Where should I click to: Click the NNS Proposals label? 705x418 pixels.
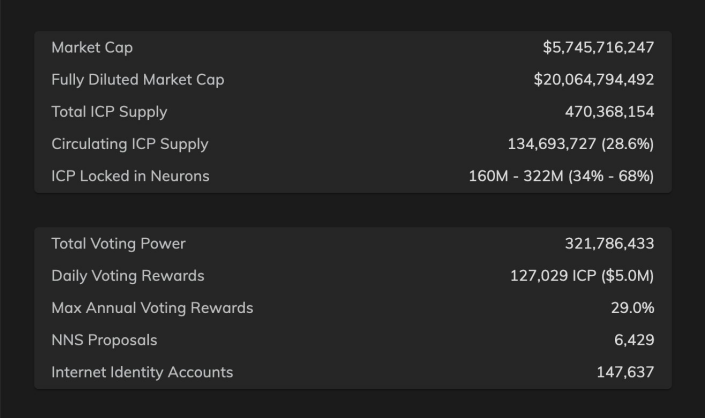click(104, 340)
